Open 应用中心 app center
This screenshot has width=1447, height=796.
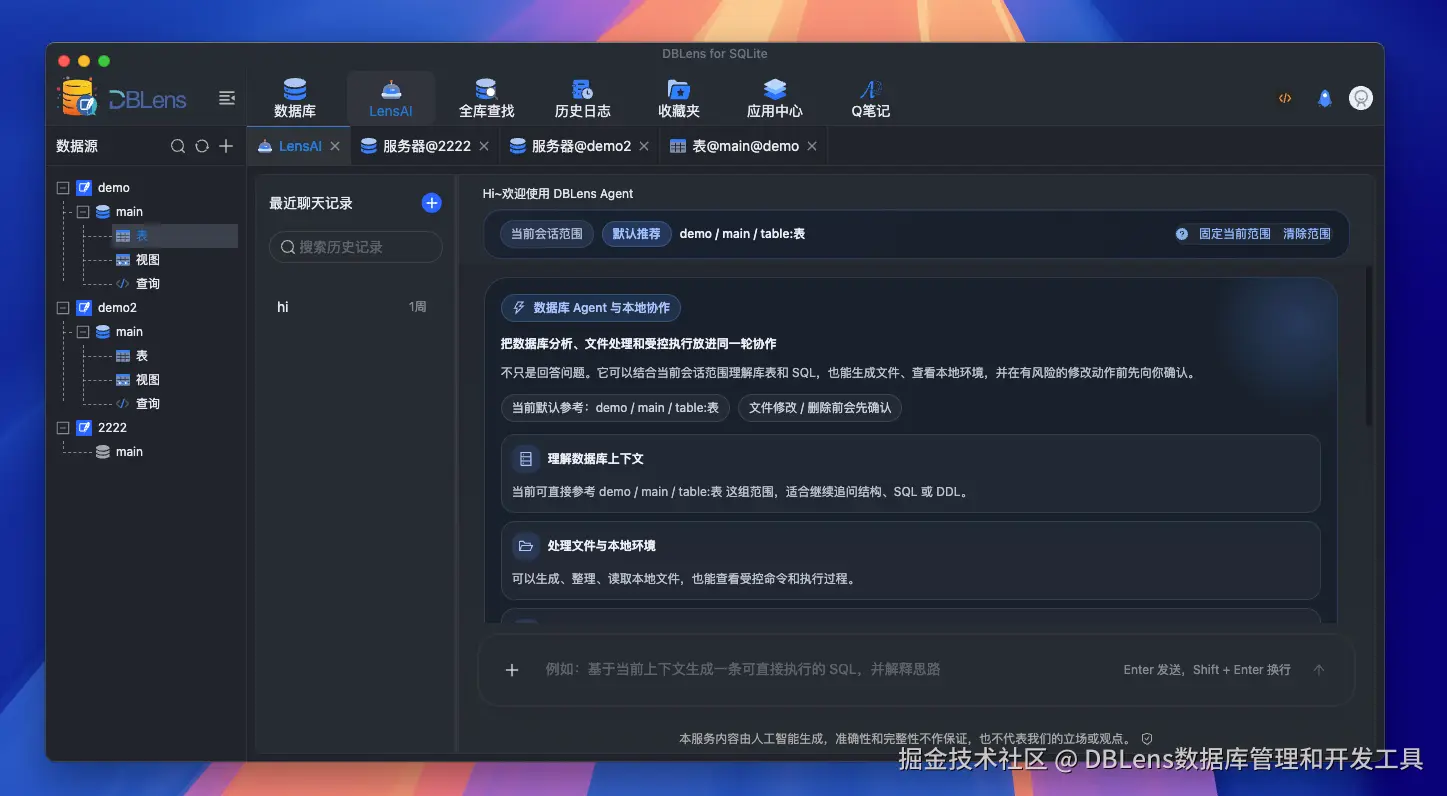[775, 98]
